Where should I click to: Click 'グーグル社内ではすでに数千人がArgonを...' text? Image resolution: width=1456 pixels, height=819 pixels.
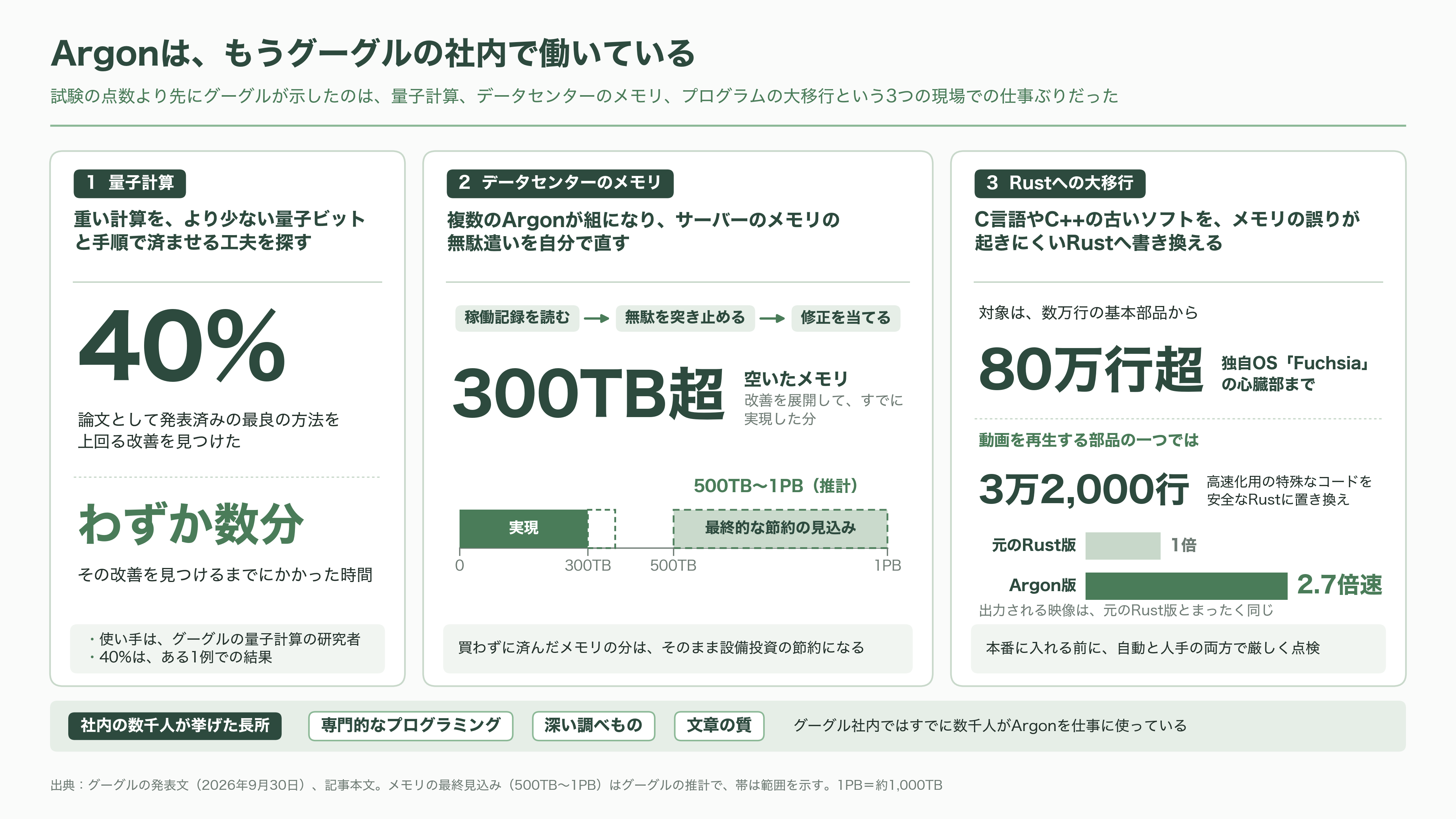point(990,726)
